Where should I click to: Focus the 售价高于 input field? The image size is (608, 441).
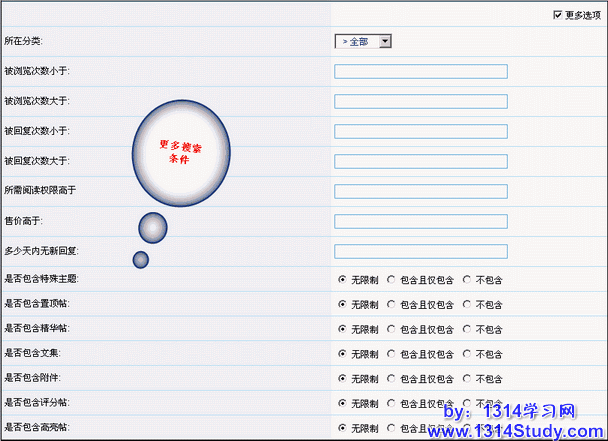(420, 221)
